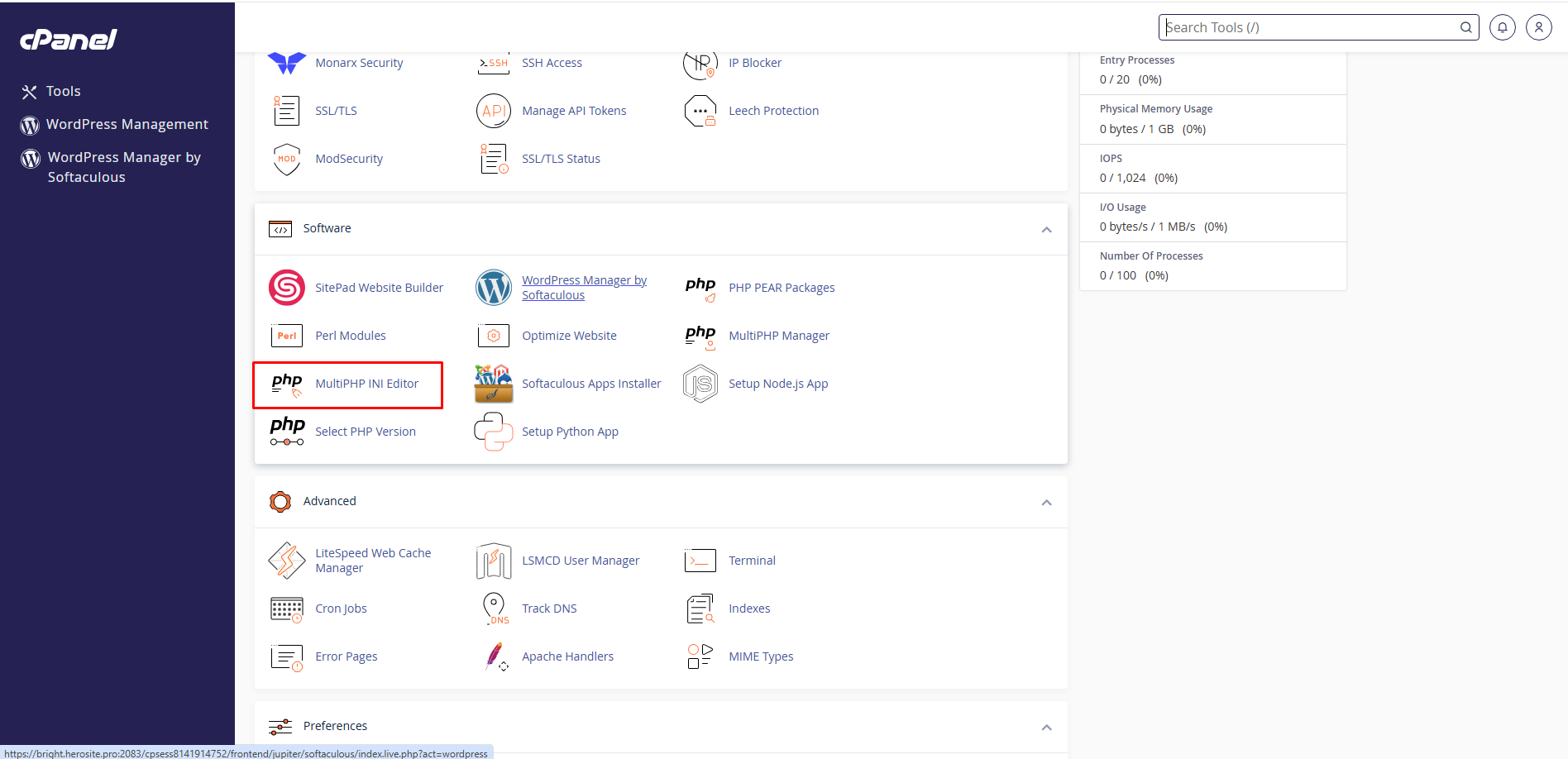Image resolution: width=1568 pixels, height=759 pixels.
Task: Click the Select PHP Version link
Action: 365,432
